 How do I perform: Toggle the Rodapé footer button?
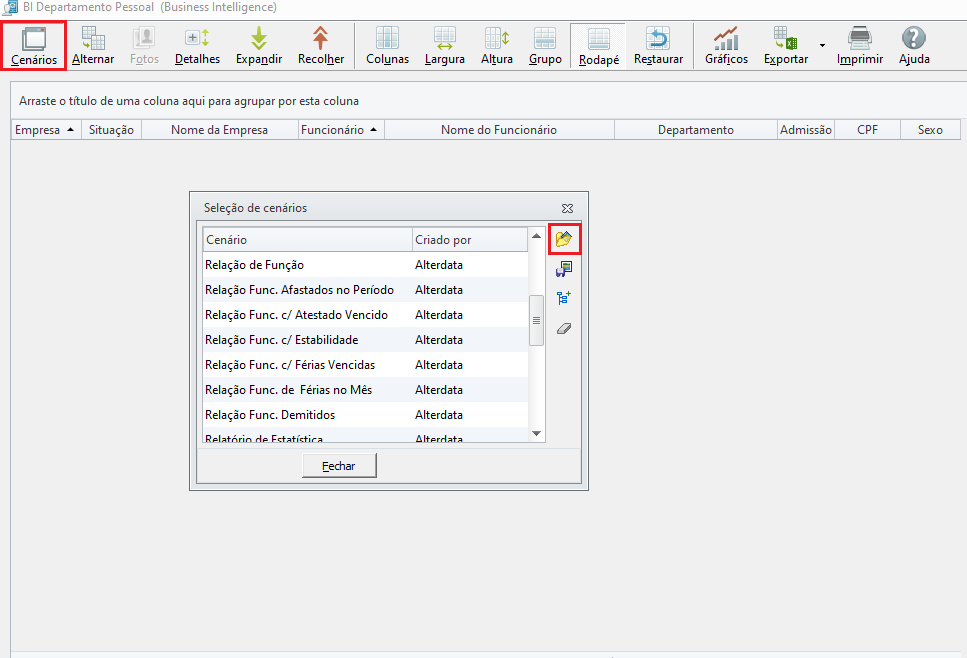click(x=599, y=46)
